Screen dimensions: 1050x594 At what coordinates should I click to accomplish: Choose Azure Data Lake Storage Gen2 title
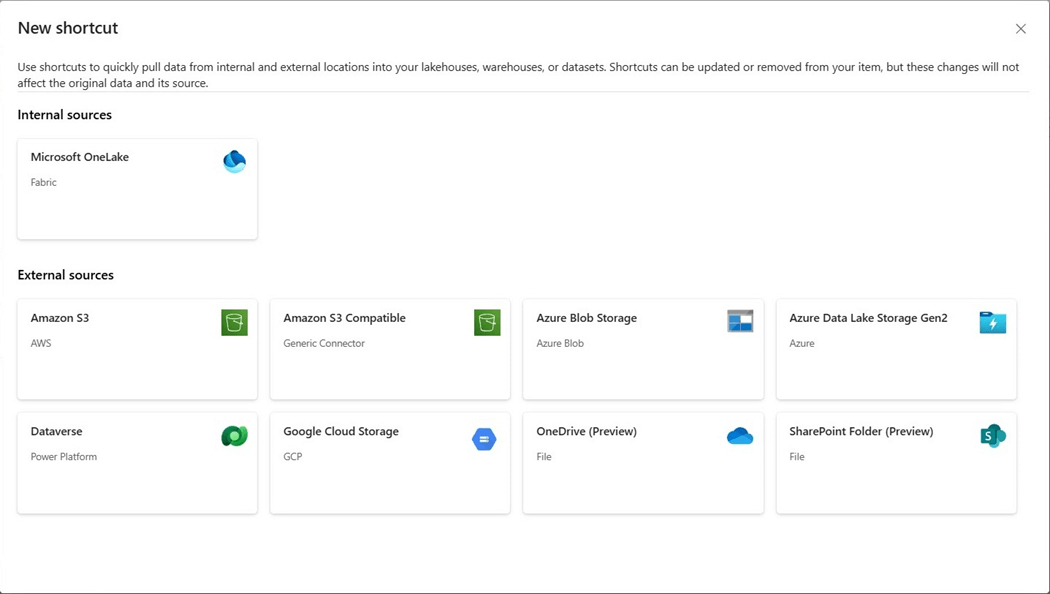868,318
